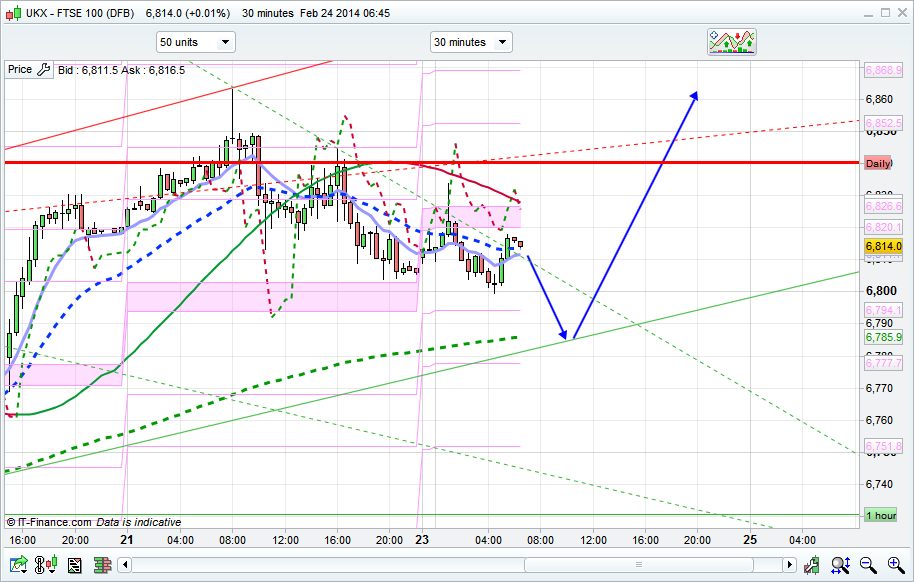Screen dimensions: 914x582
Task: Click the zoom out magnifier icon
Action: 869,566
